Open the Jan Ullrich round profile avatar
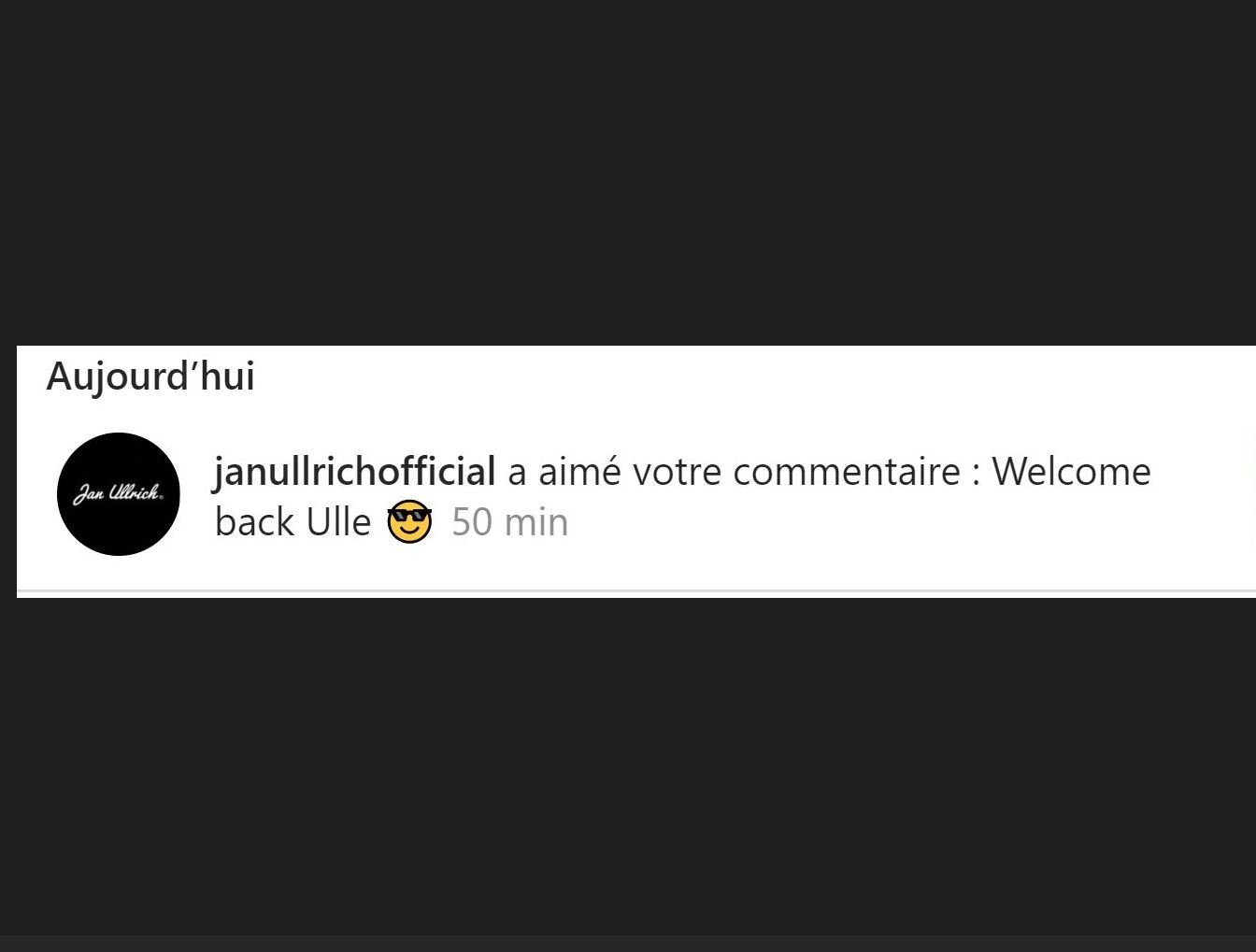Viewport: 1256px width, 952px height. click(118, 494)
